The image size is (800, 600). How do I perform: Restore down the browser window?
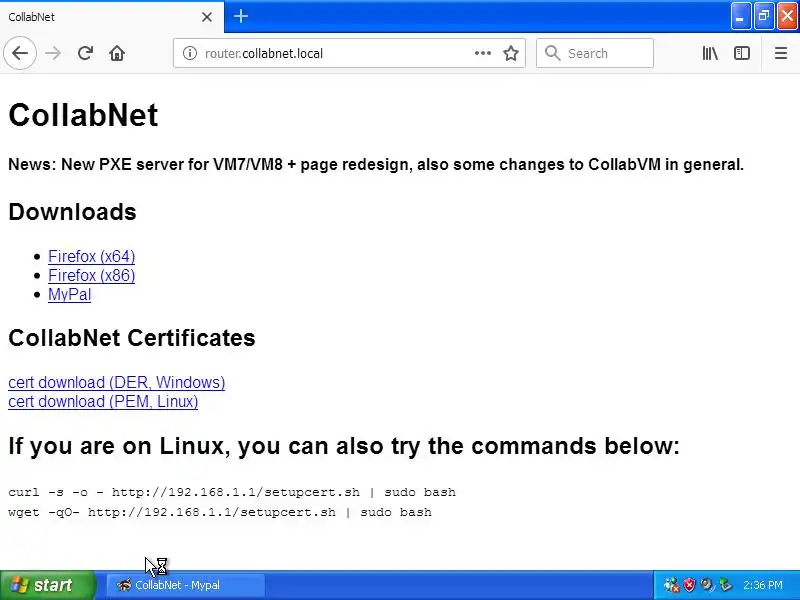[x=764, y=16]
